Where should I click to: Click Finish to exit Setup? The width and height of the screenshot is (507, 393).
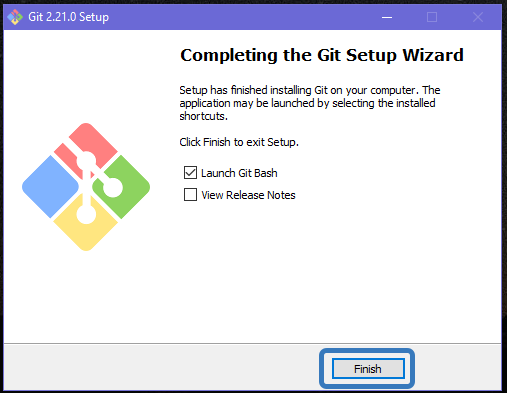368,369
